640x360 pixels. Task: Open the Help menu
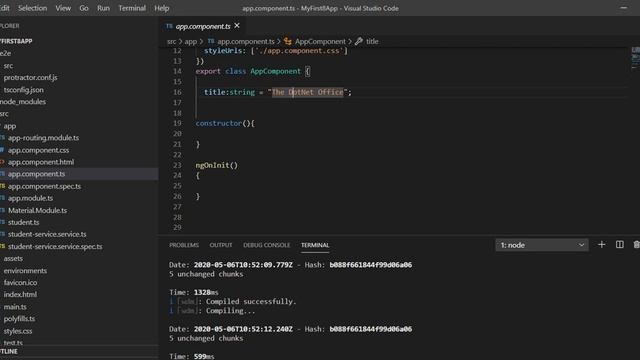[x=162, y=8]
